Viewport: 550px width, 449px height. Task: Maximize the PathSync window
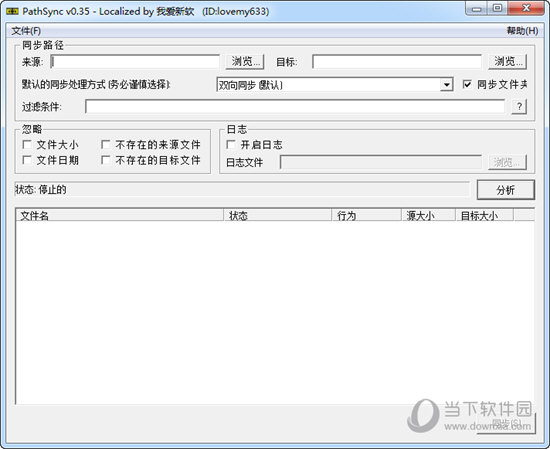pyautogui.click(x=497, y=9)
